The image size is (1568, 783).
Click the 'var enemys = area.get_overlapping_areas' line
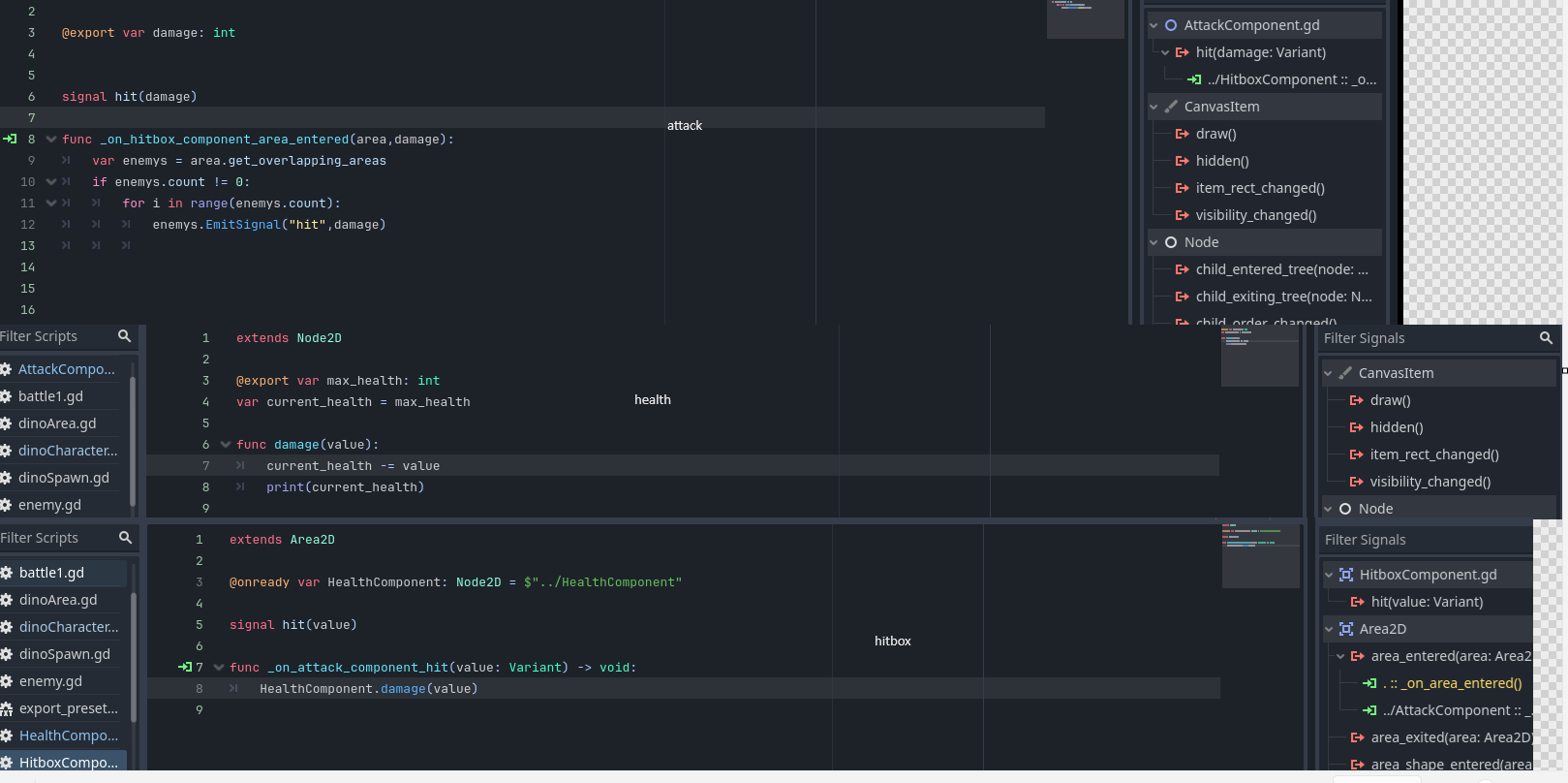pyautogui.click(x=239, y=160)
